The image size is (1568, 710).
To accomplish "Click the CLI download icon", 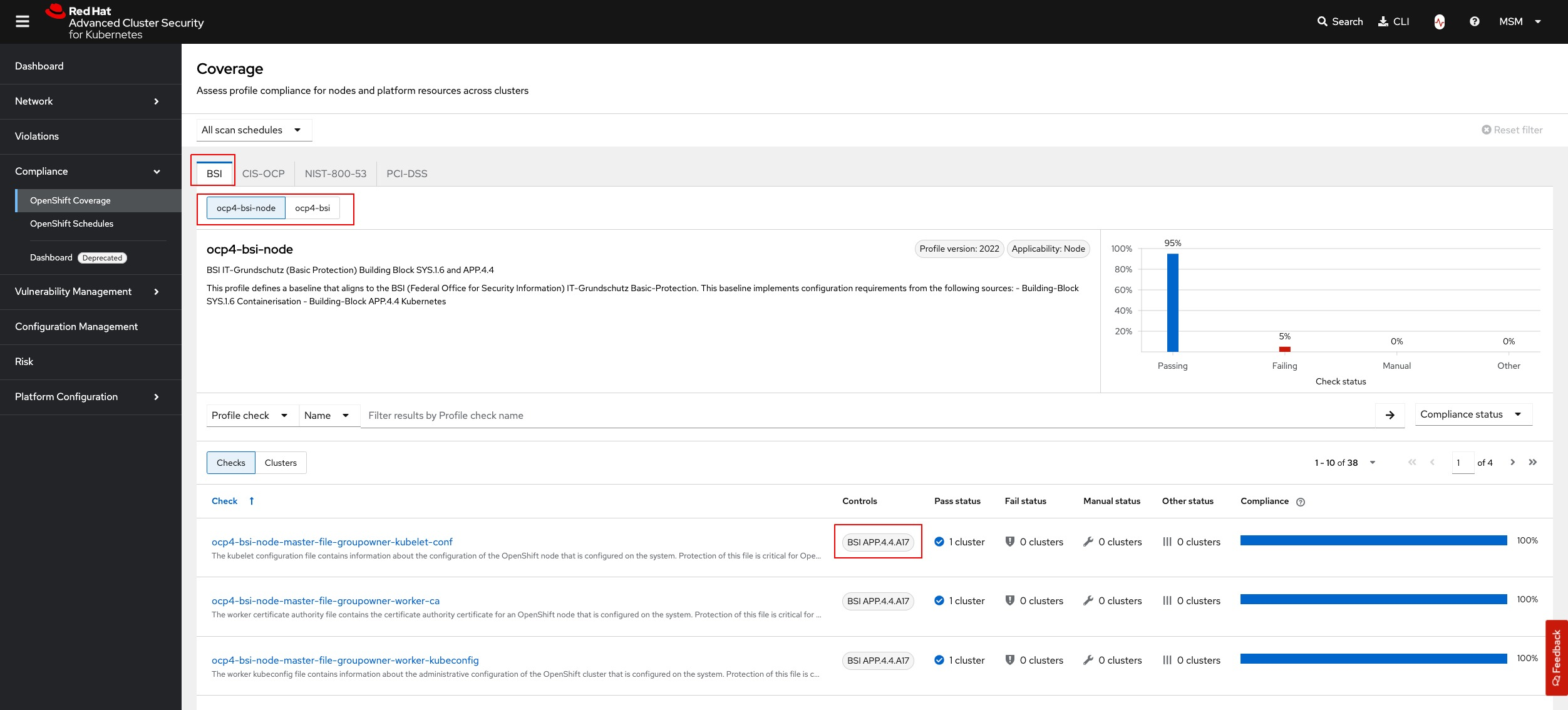I will [x=1383, y=21].
